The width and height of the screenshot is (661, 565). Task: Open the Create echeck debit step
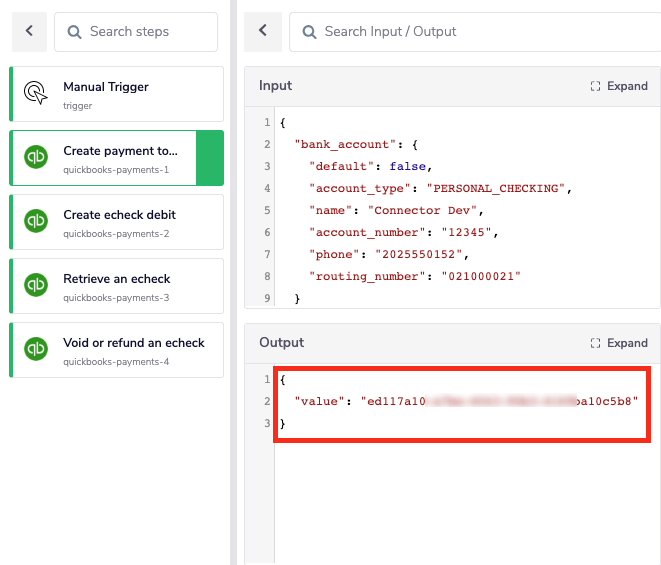click(116, 222)
